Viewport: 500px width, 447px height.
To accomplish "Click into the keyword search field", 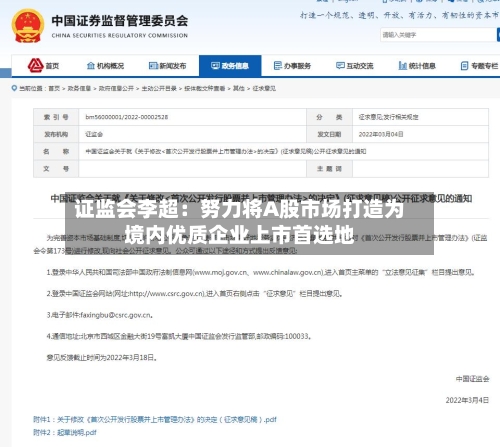I will point(438,35).
